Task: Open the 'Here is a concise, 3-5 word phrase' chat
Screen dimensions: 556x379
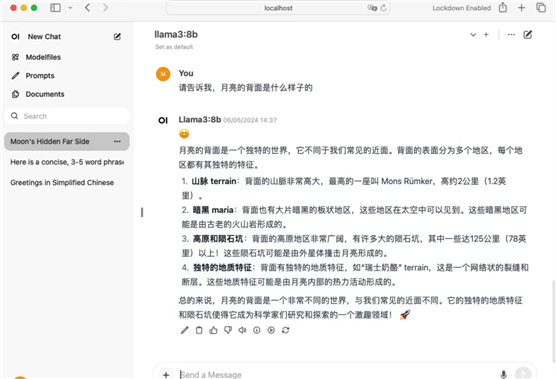Action: 67,162
